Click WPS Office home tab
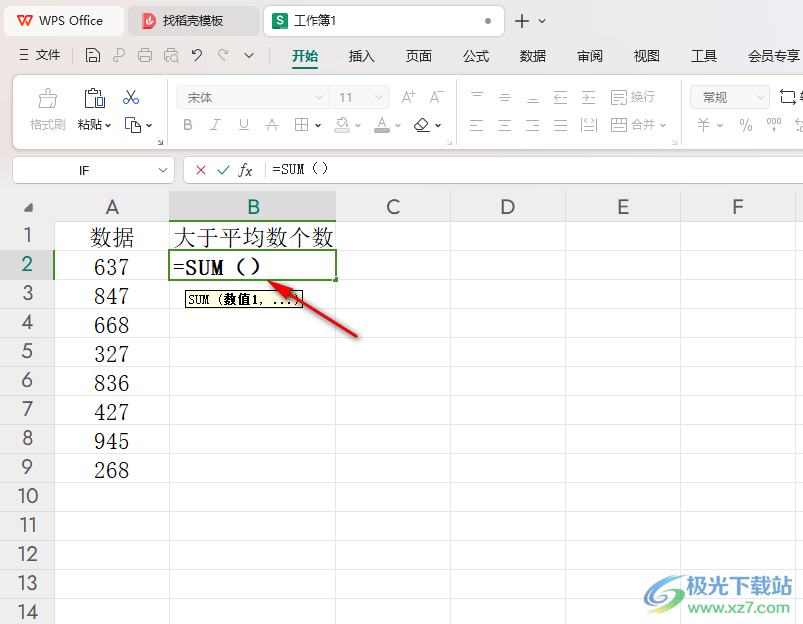 pyautogui.click(x=64, y=21)
